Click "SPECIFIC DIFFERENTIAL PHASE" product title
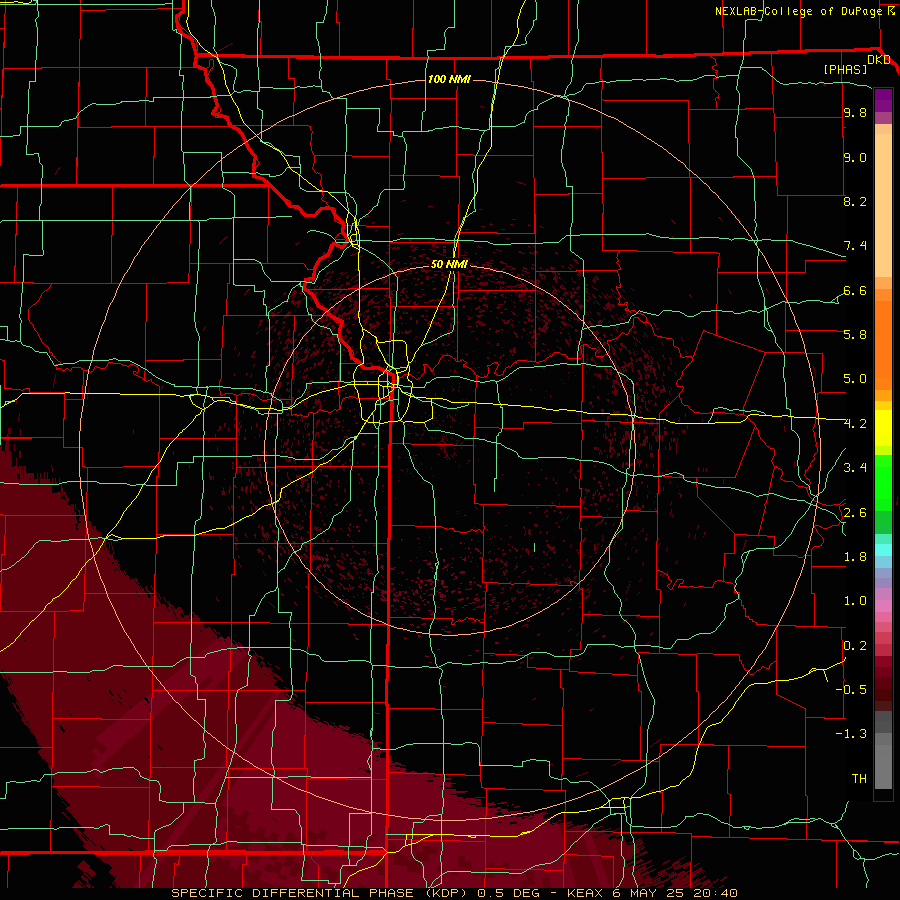900x900 pixels. (x=292, y=893)
